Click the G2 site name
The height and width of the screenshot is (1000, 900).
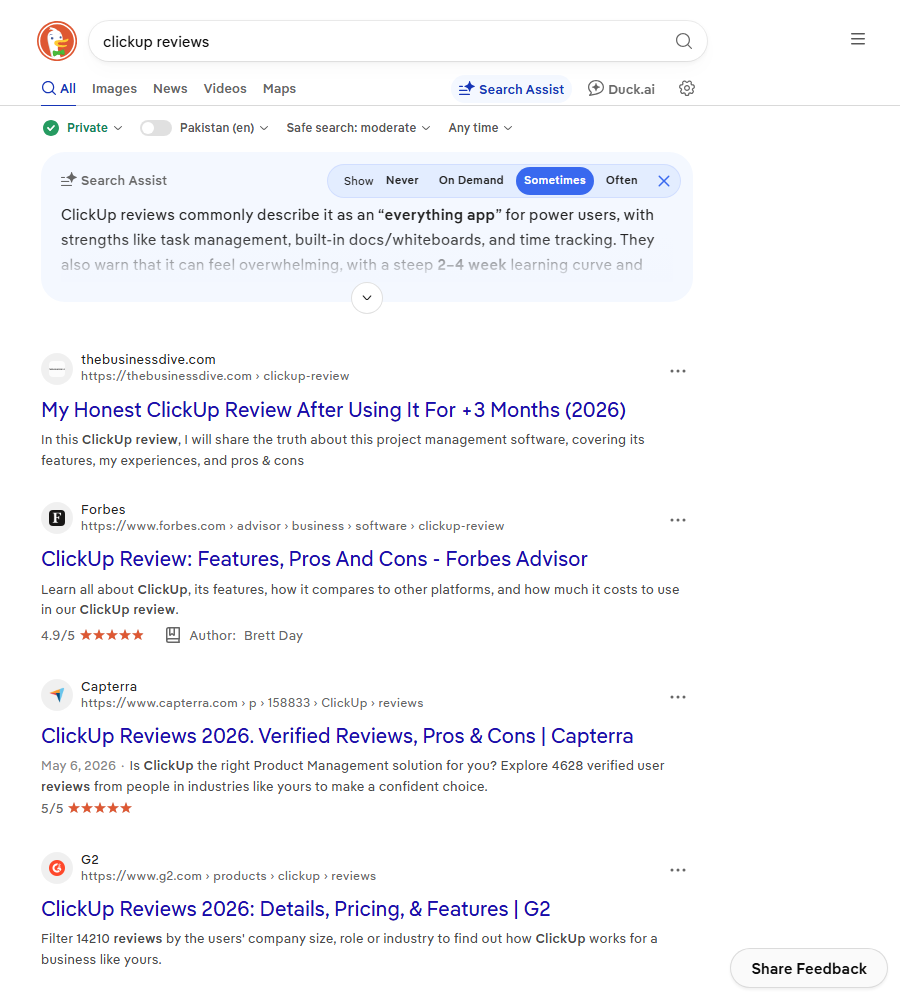(x=90, y=860)
